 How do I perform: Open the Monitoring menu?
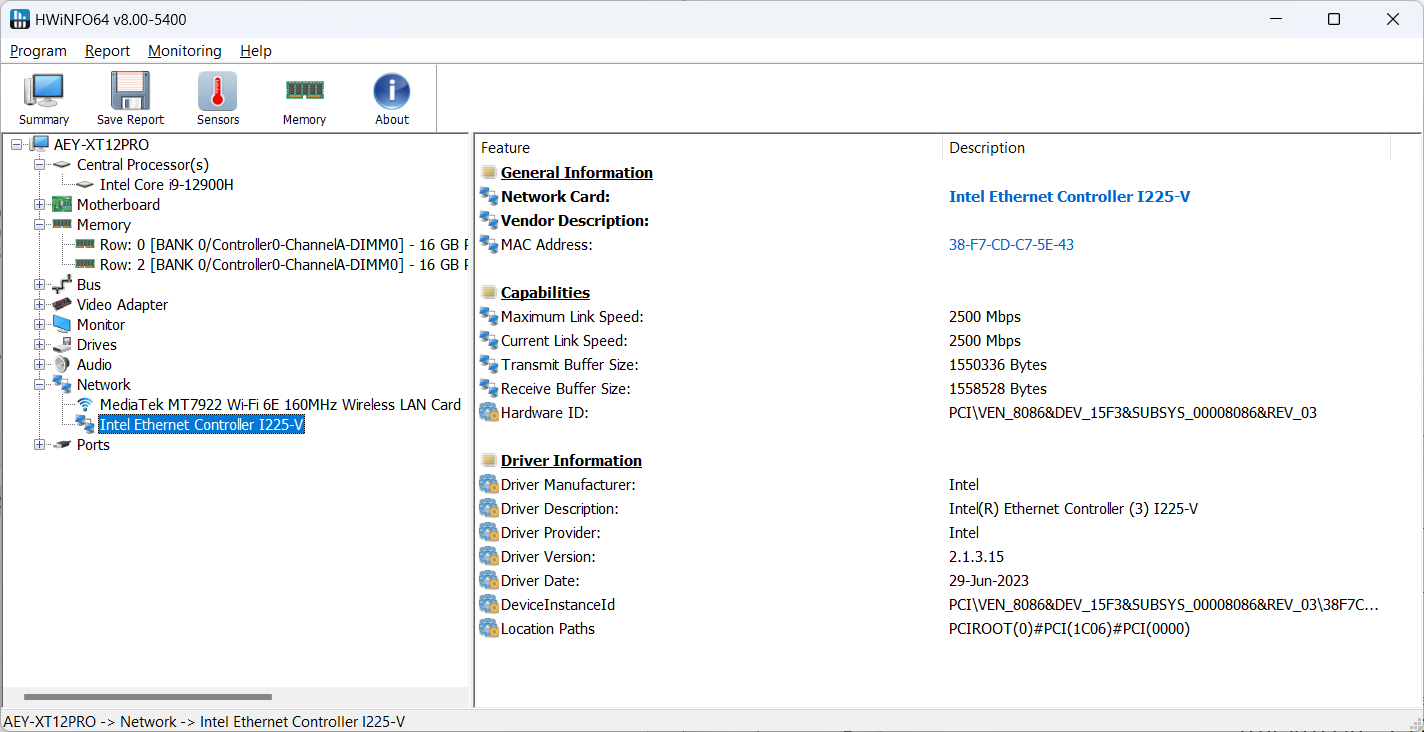coord(184,51)
